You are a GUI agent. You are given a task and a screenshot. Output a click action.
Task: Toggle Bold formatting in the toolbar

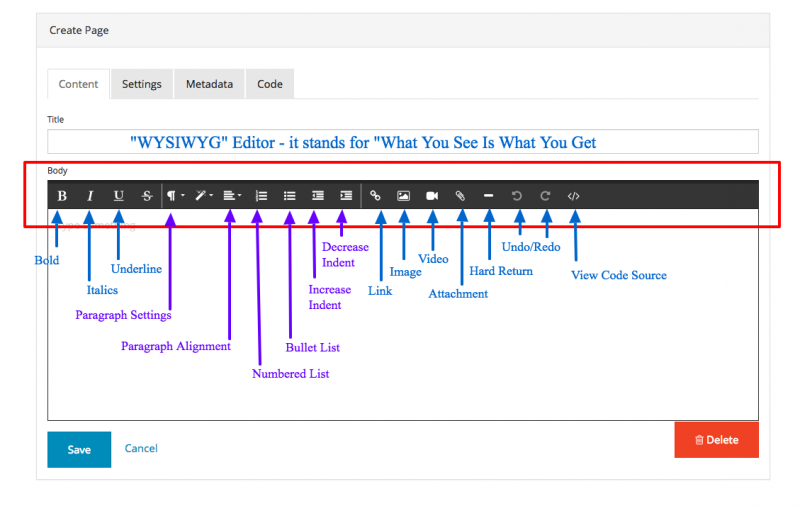(x=62, y=196)
